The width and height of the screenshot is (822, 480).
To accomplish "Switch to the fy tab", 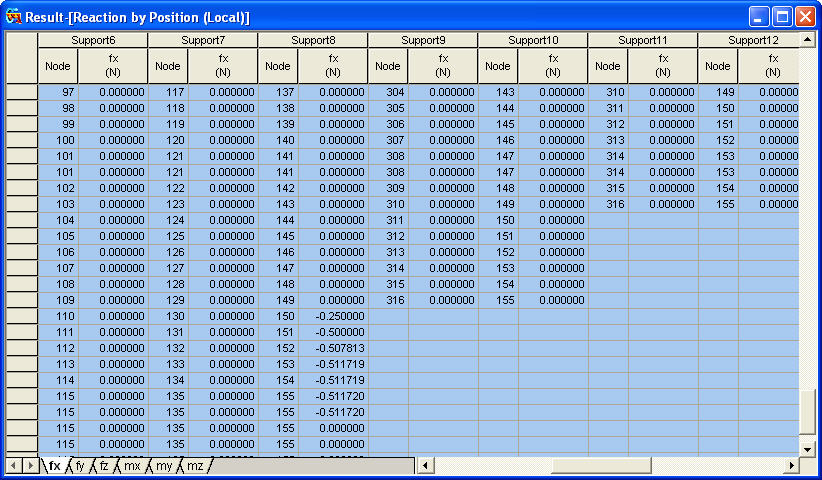I will (x=79, y=466).
